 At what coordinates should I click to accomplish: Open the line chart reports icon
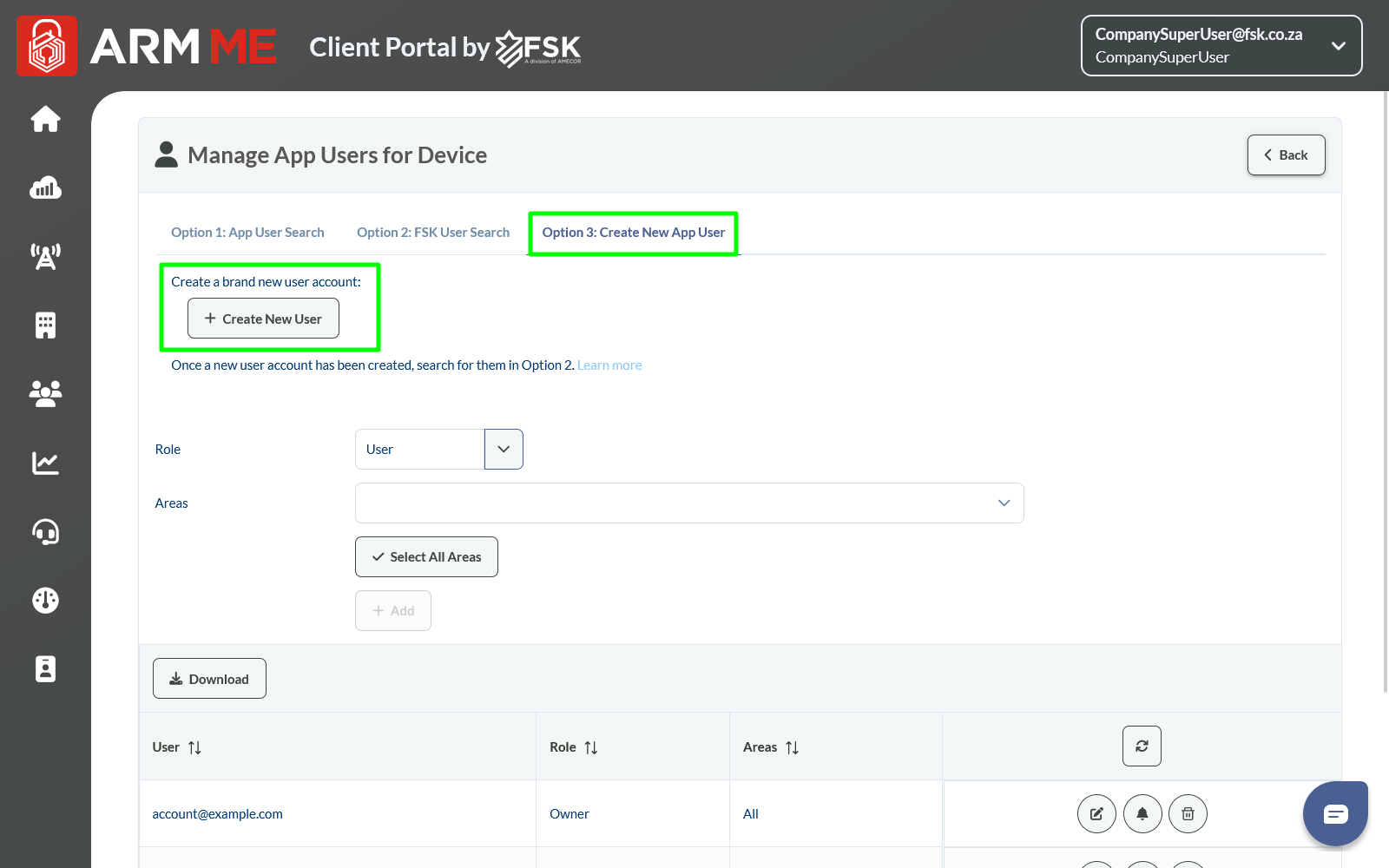pos(45,463)
